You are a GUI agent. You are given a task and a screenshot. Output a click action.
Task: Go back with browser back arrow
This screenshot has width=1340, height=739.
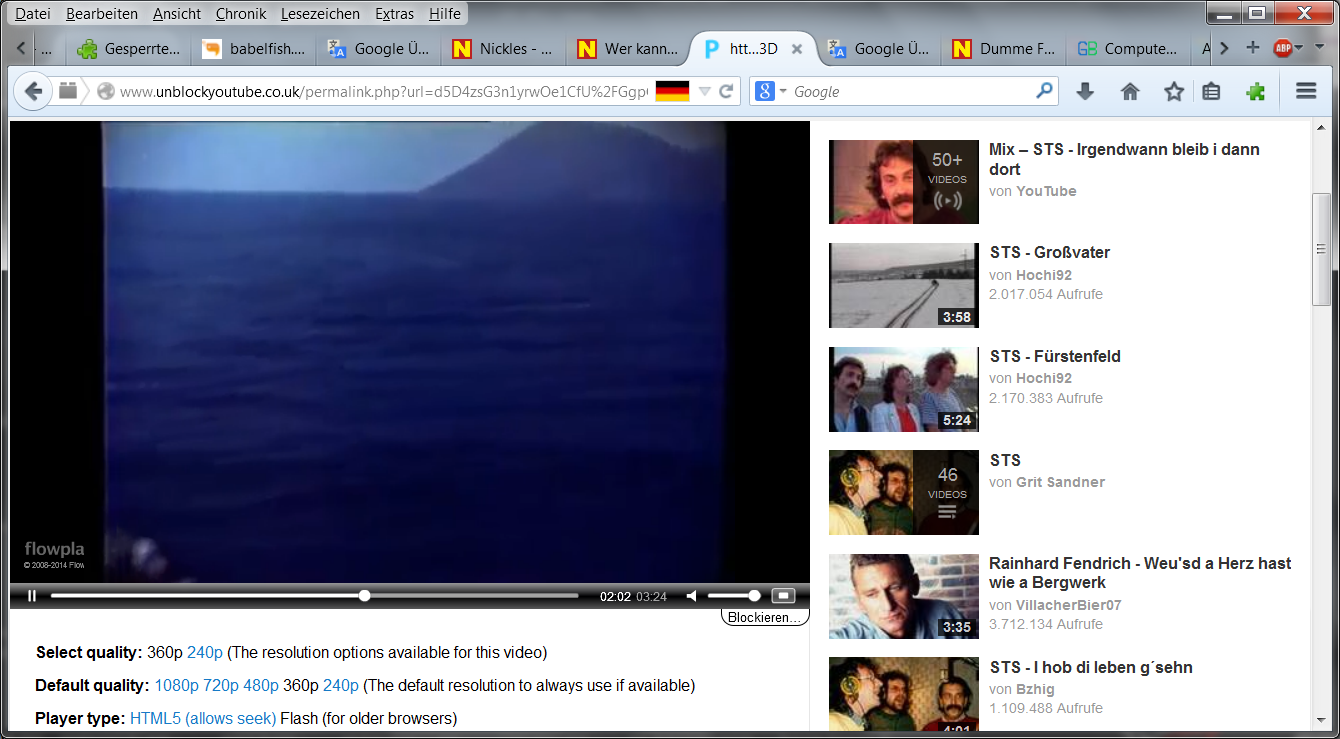33,91
